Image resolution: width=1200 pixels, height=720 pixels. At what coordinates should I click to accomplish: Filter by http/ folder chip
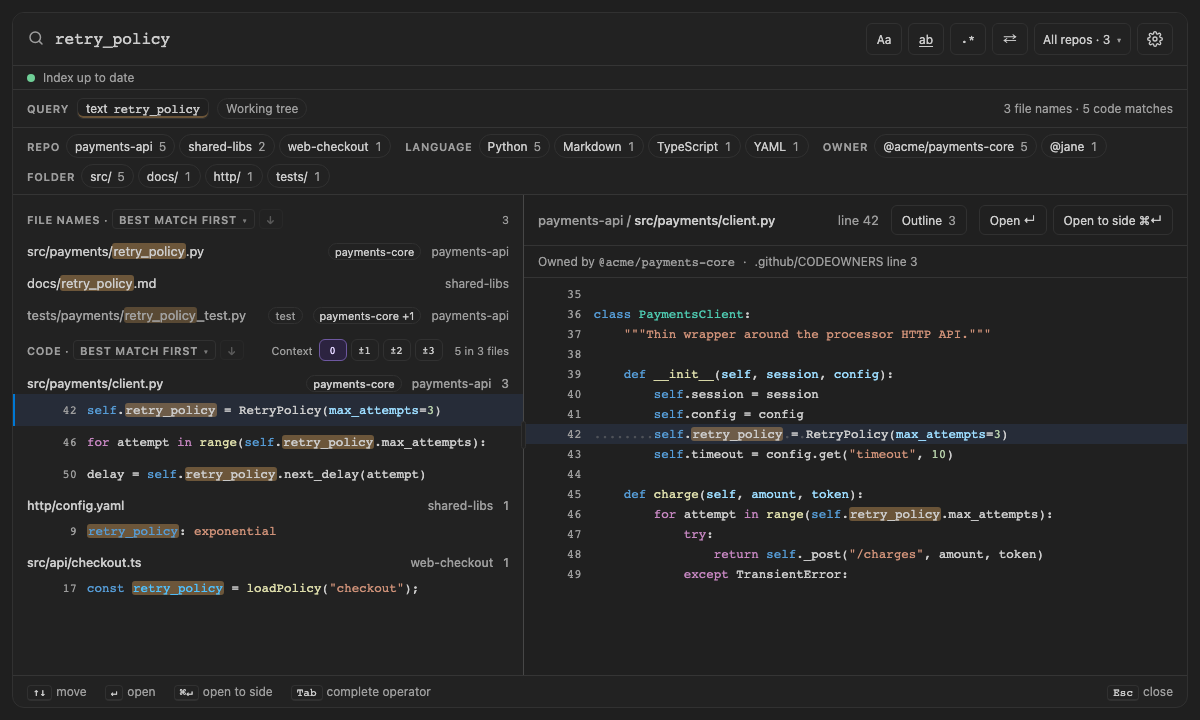[x=234, y=177]
